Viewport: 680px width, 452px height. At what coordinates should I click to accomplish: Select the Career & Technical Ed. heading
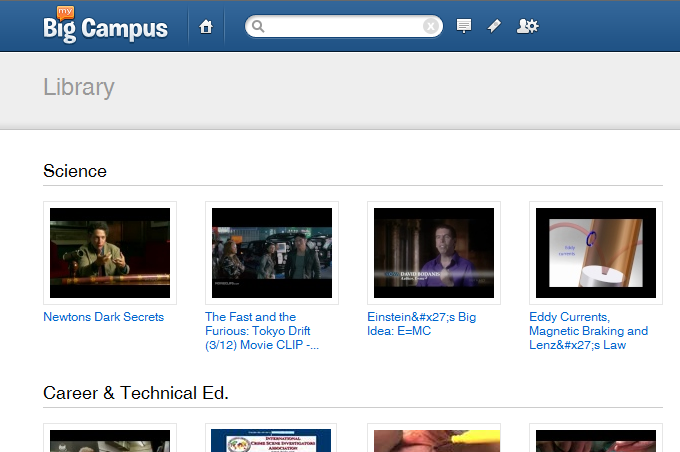coord(136,393)
